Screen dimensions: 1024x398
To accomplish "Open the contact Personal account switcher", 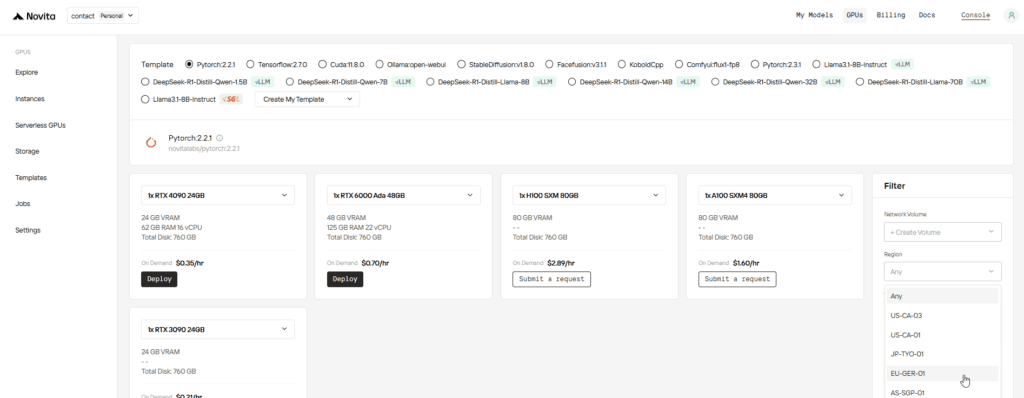I will coord(103,15).
